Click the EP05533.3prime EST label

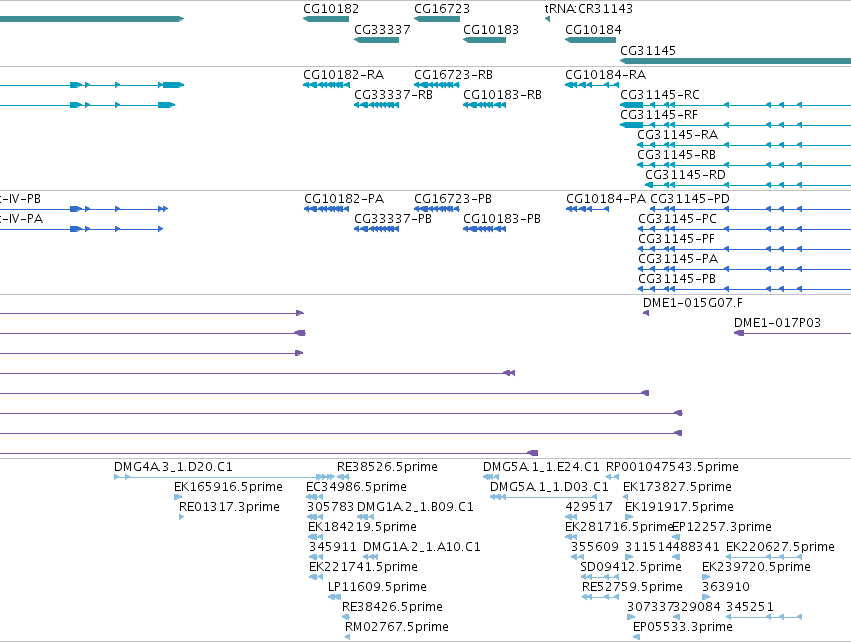tap(683, 627)
